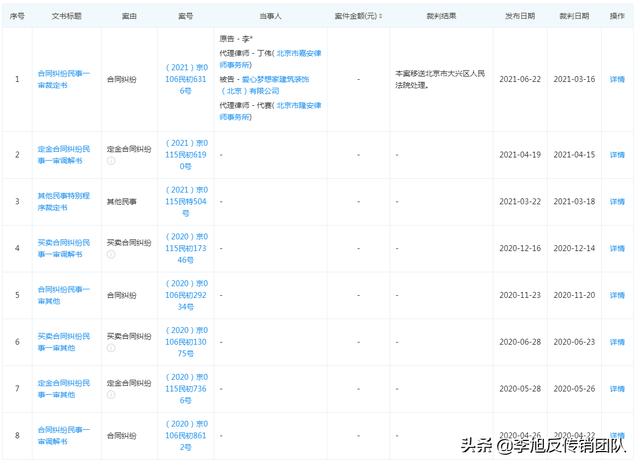Open 定金合同纠纷民事一审其他 document in row 7

64,389
